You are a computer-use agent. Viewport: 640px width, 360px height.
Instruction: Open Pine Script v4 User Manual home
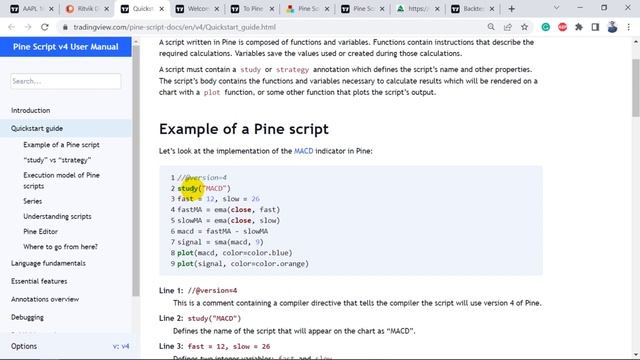pyautogui.click(x=66, y=47)
